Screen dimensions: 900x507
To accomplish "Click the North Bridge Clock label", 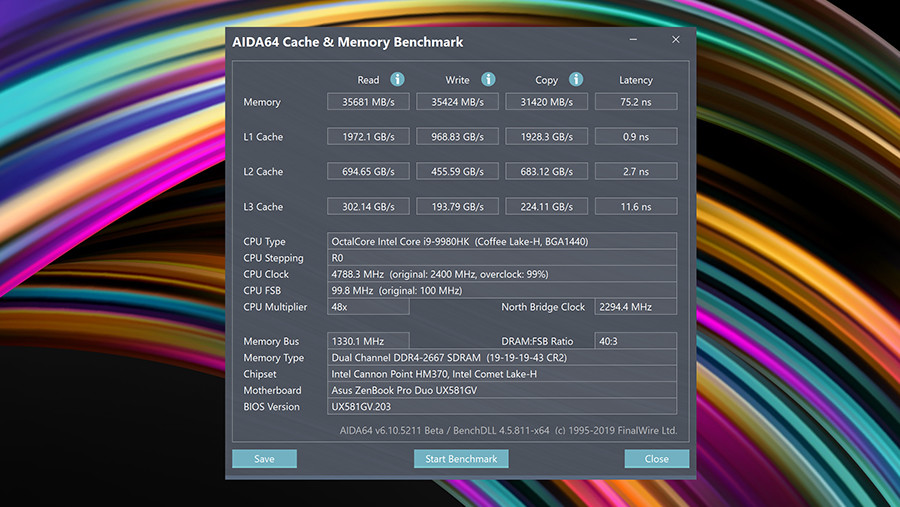I will [543, 307].
